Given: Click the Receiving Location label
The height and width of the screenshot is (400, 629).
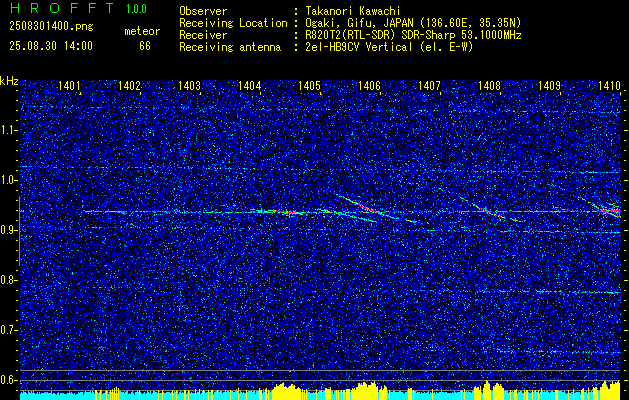Looking at the screenshot, I should (x=233, y=23).
